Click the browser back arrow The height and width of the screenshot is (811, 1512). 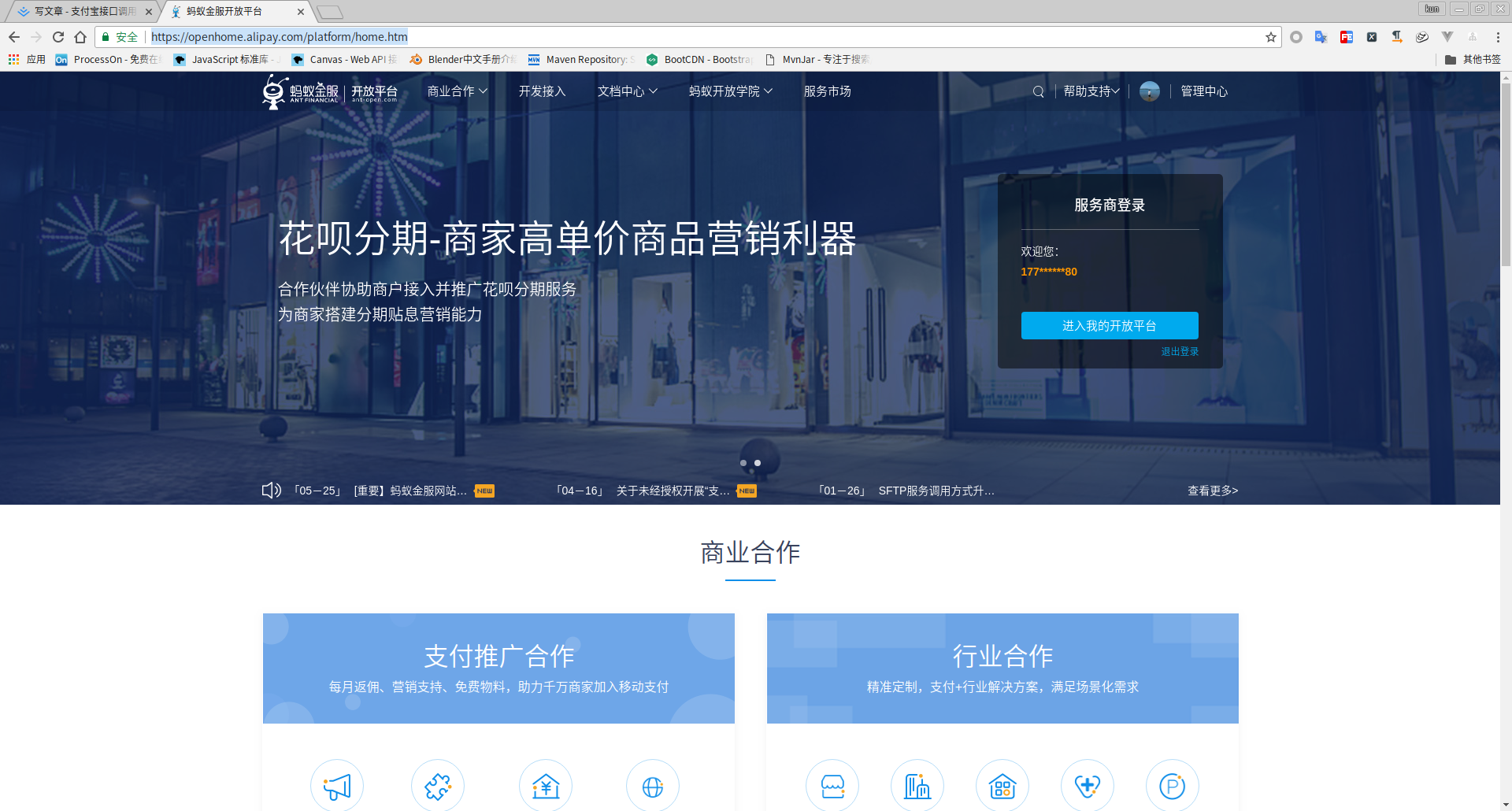click(x=14, y=37)
